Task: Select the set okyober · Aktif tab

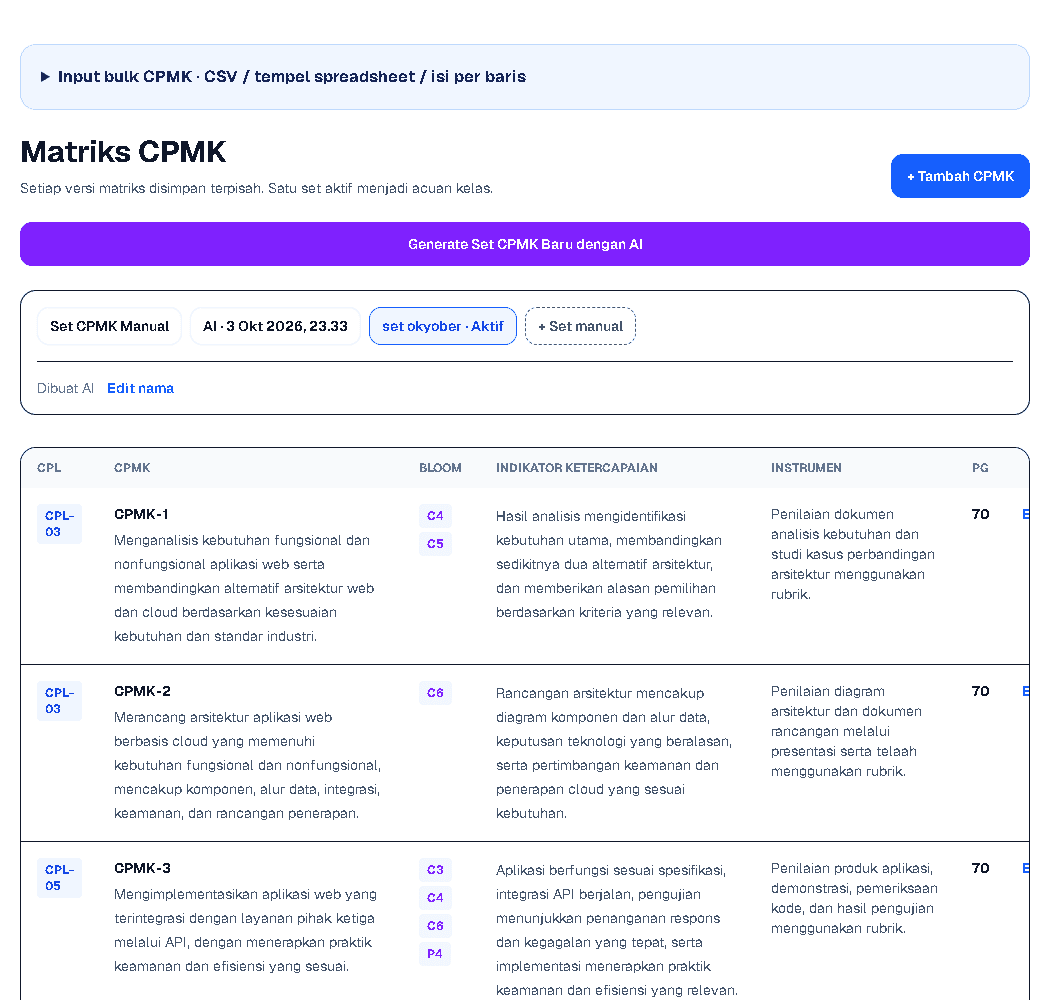Action: click(443, 326)
